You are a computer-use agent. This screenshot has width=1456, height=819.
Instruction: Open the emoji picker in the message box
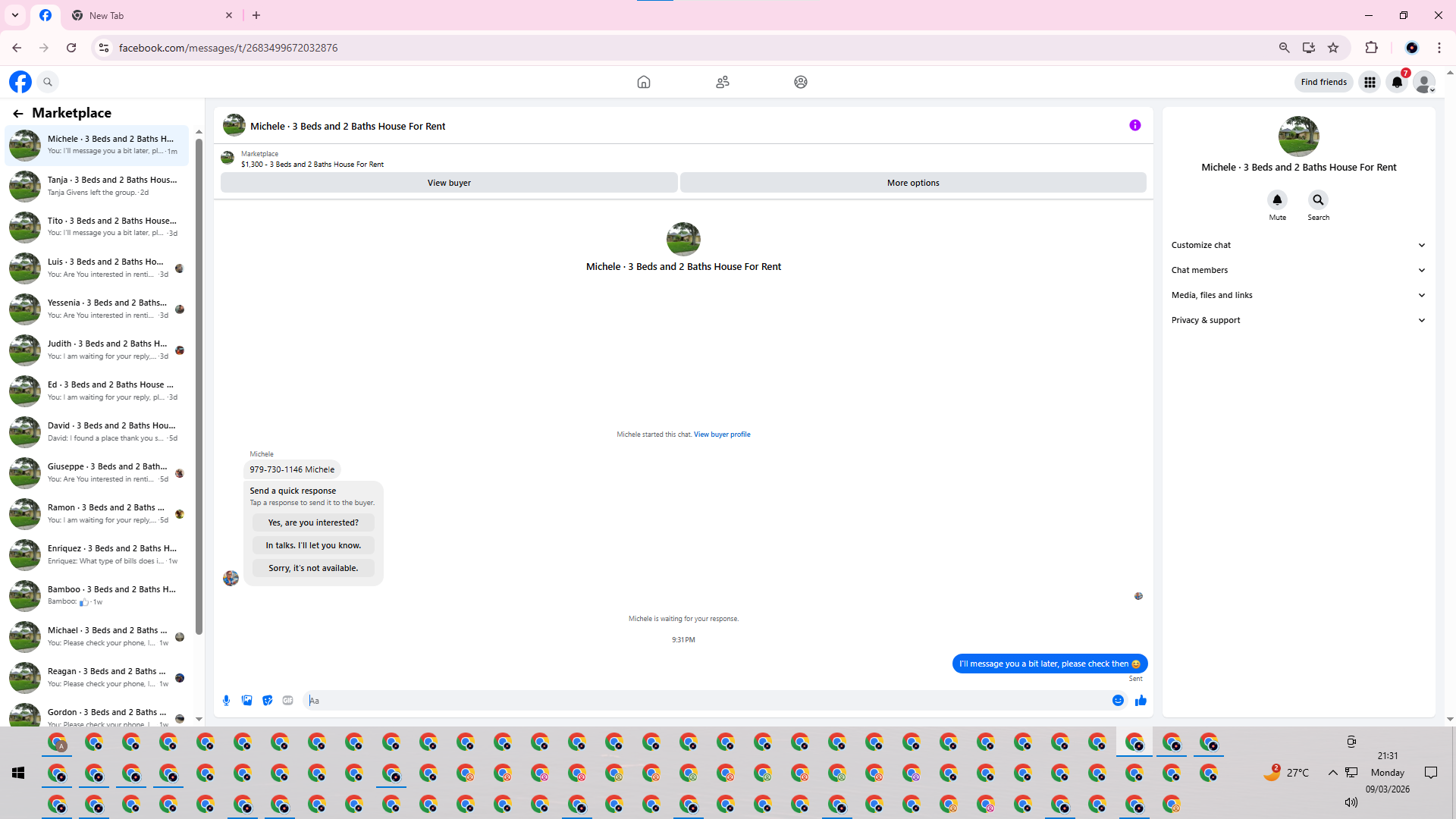1118,701
